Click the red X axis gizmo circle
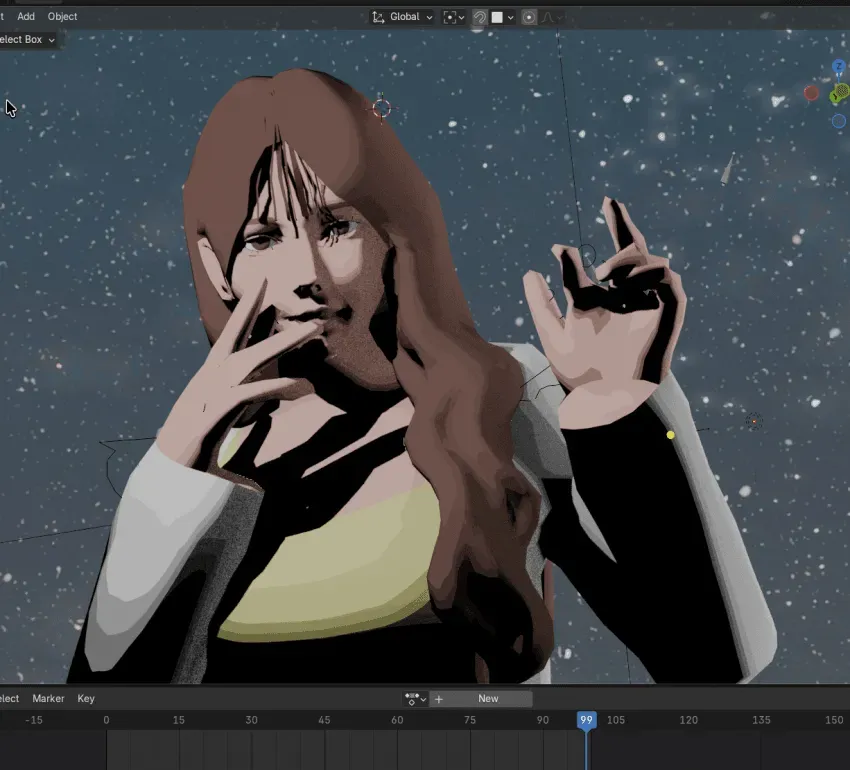The image size is (850, 770). pos(811,93)
